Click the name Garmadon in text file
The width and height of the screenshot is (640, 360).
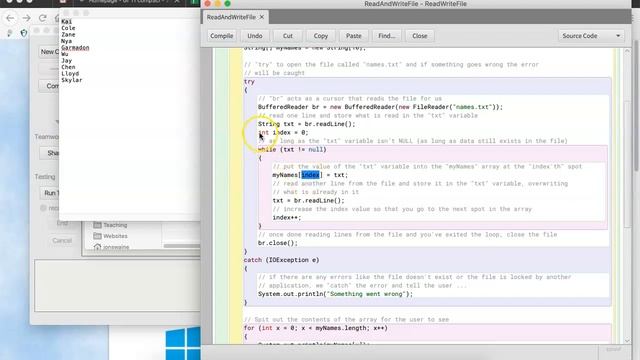pos(75,48)
